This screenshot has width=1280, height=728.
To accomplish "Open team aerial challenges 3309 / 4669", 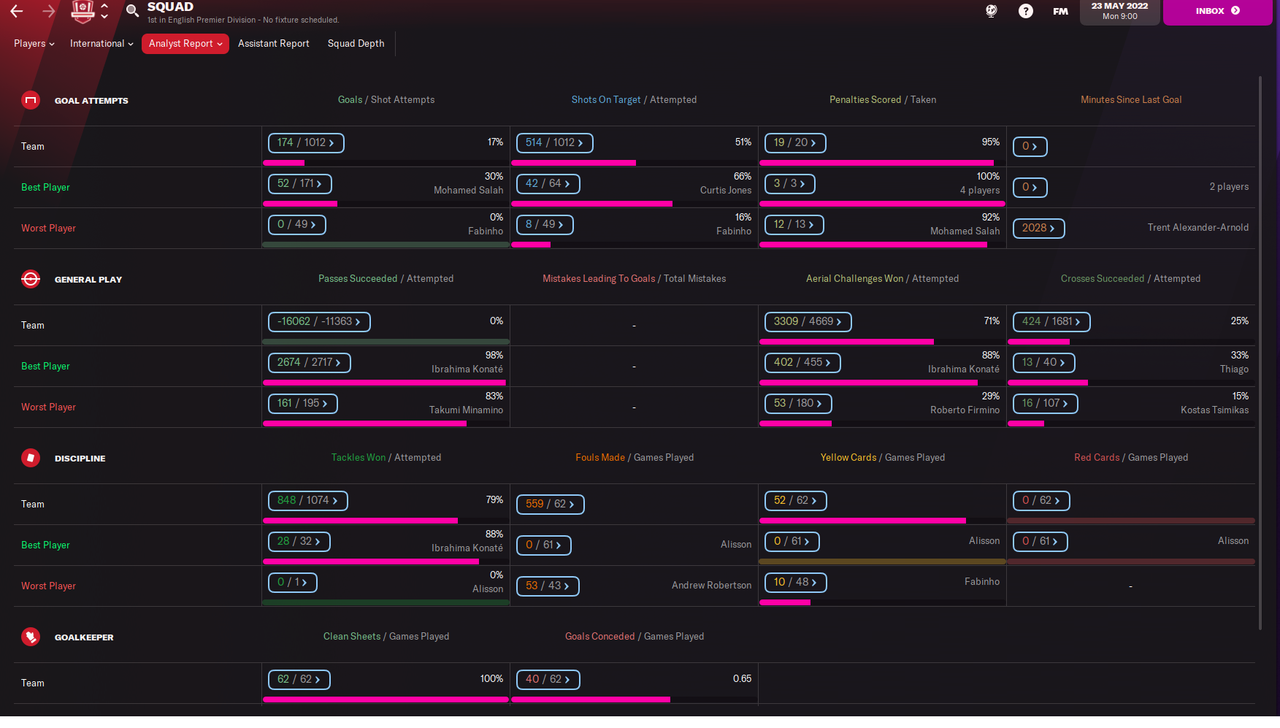I will [x=809, y=322].
